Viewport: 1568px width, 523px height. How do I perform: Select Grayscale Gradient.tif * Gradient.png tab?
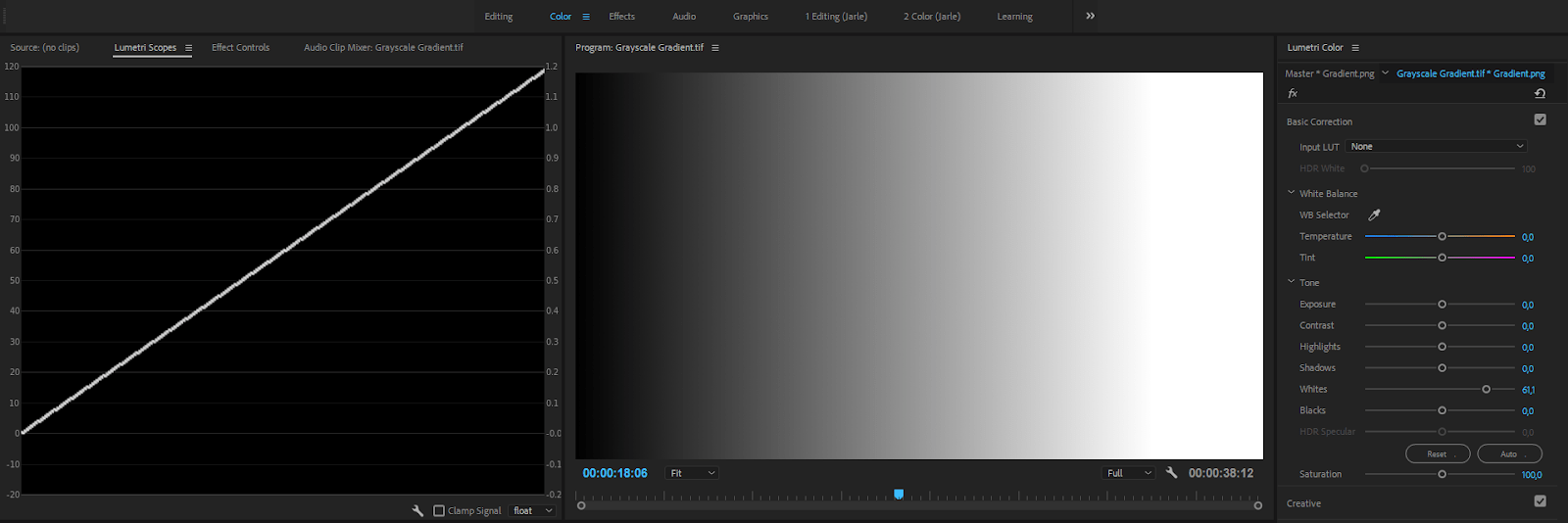point(1470,73)
